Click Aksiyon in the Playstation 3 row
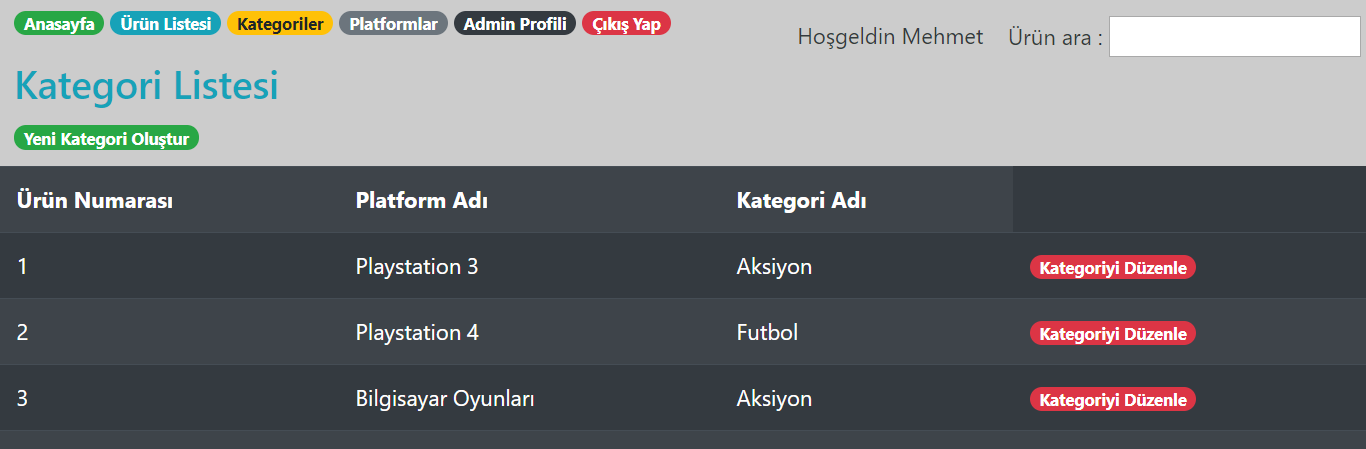Image resolution: width=1366 pixels, height=449 pixels. pos(774,267)
